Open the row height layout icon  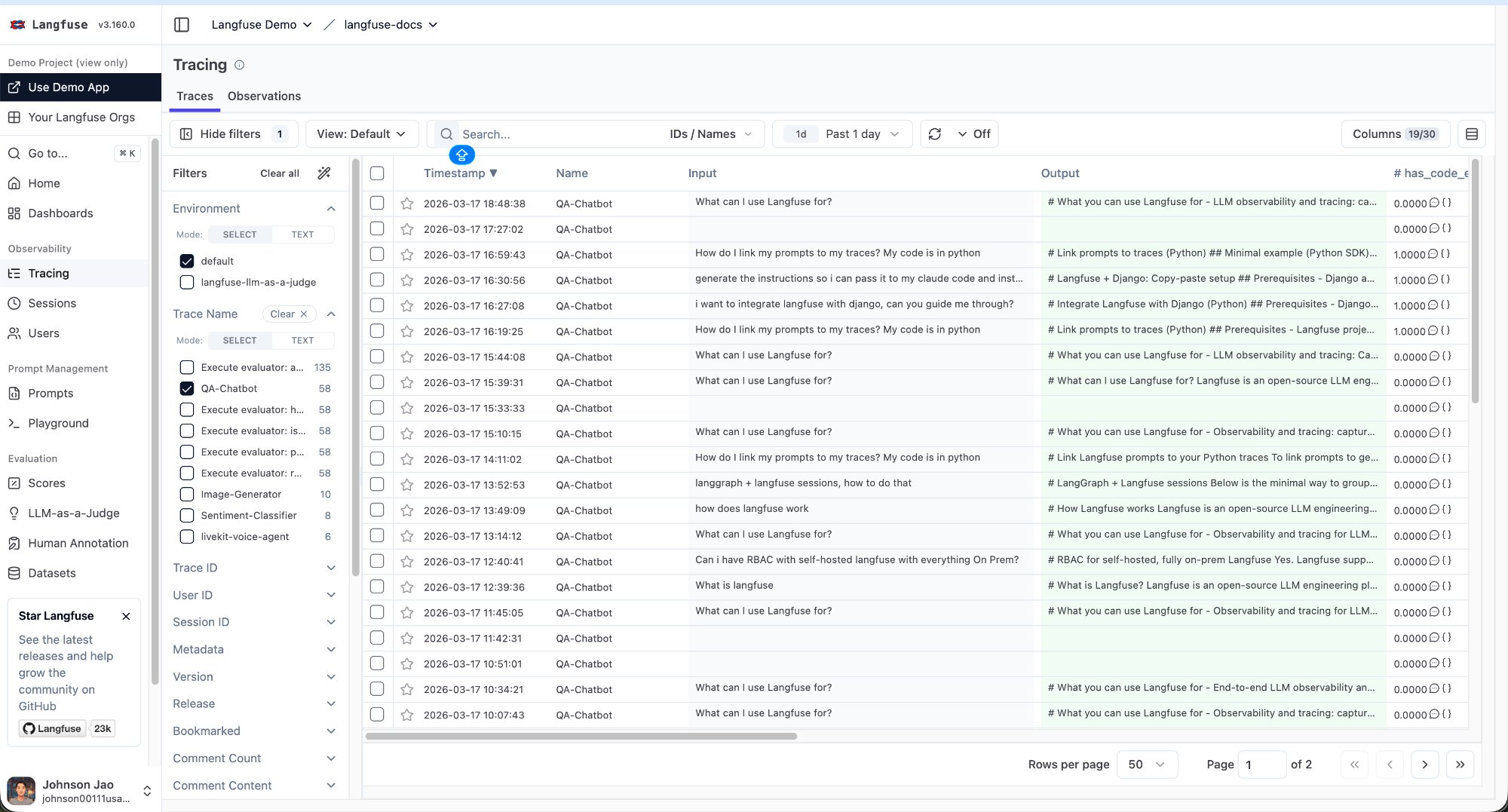point(1471,134)
